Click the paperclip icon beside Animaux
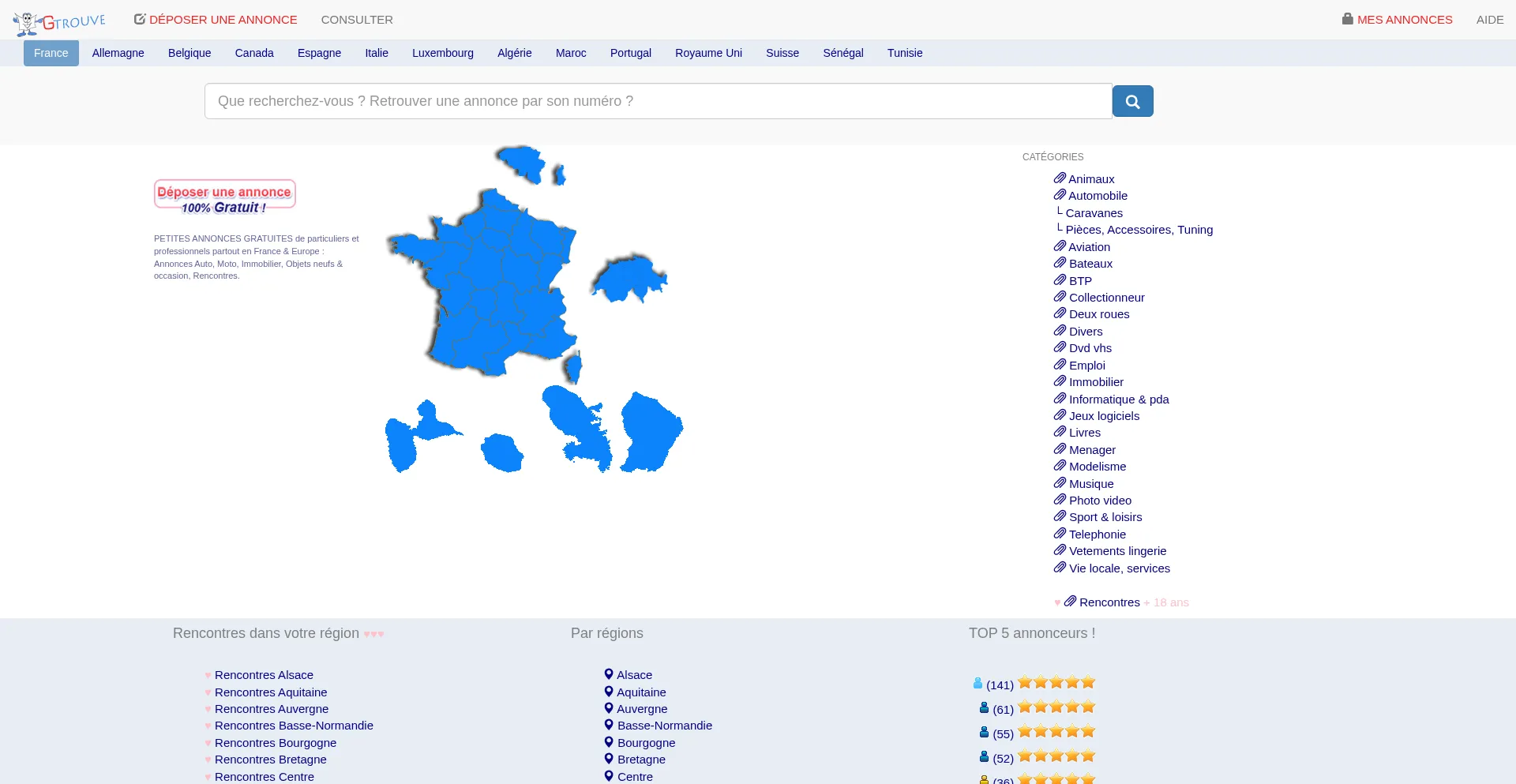Screen dimensions: 1516x784 pos(1060,178)
